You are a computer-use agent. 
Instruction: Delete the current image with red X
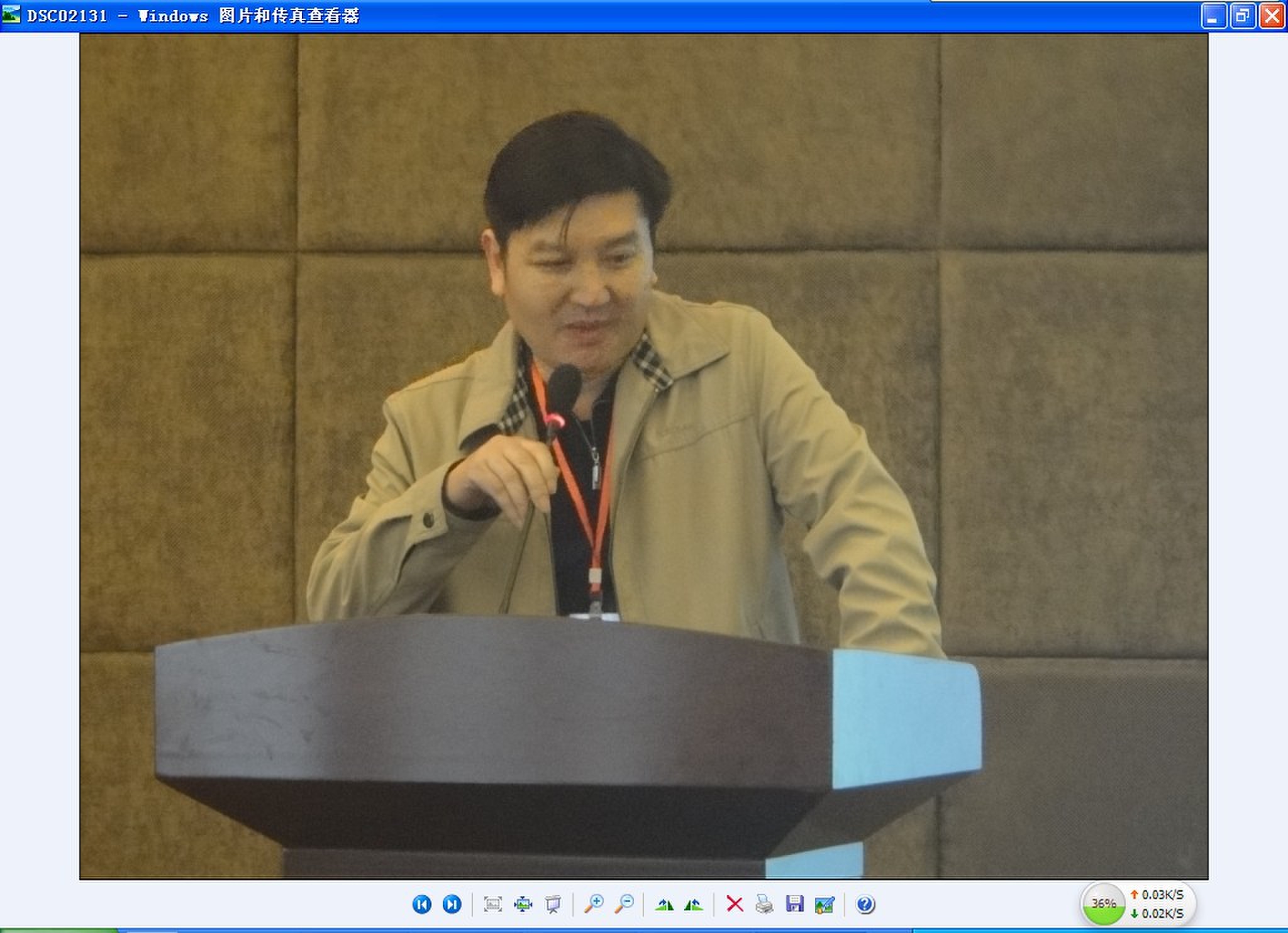point(734,904)
